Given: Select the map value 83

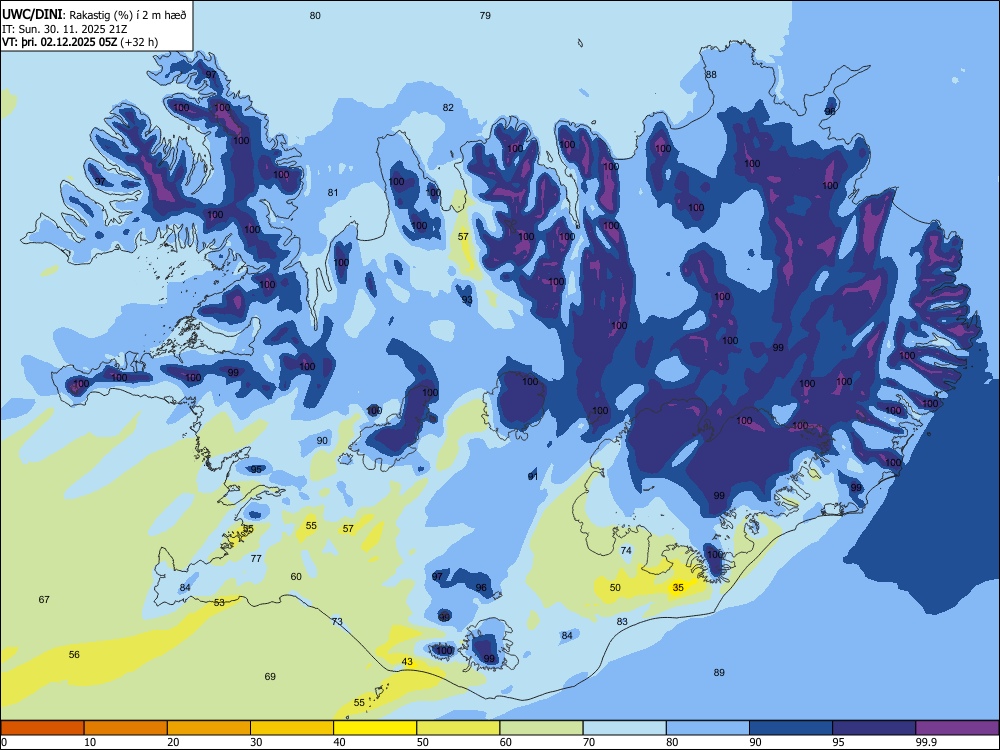Looking at the screenshot, I should (x=622, y=621).
